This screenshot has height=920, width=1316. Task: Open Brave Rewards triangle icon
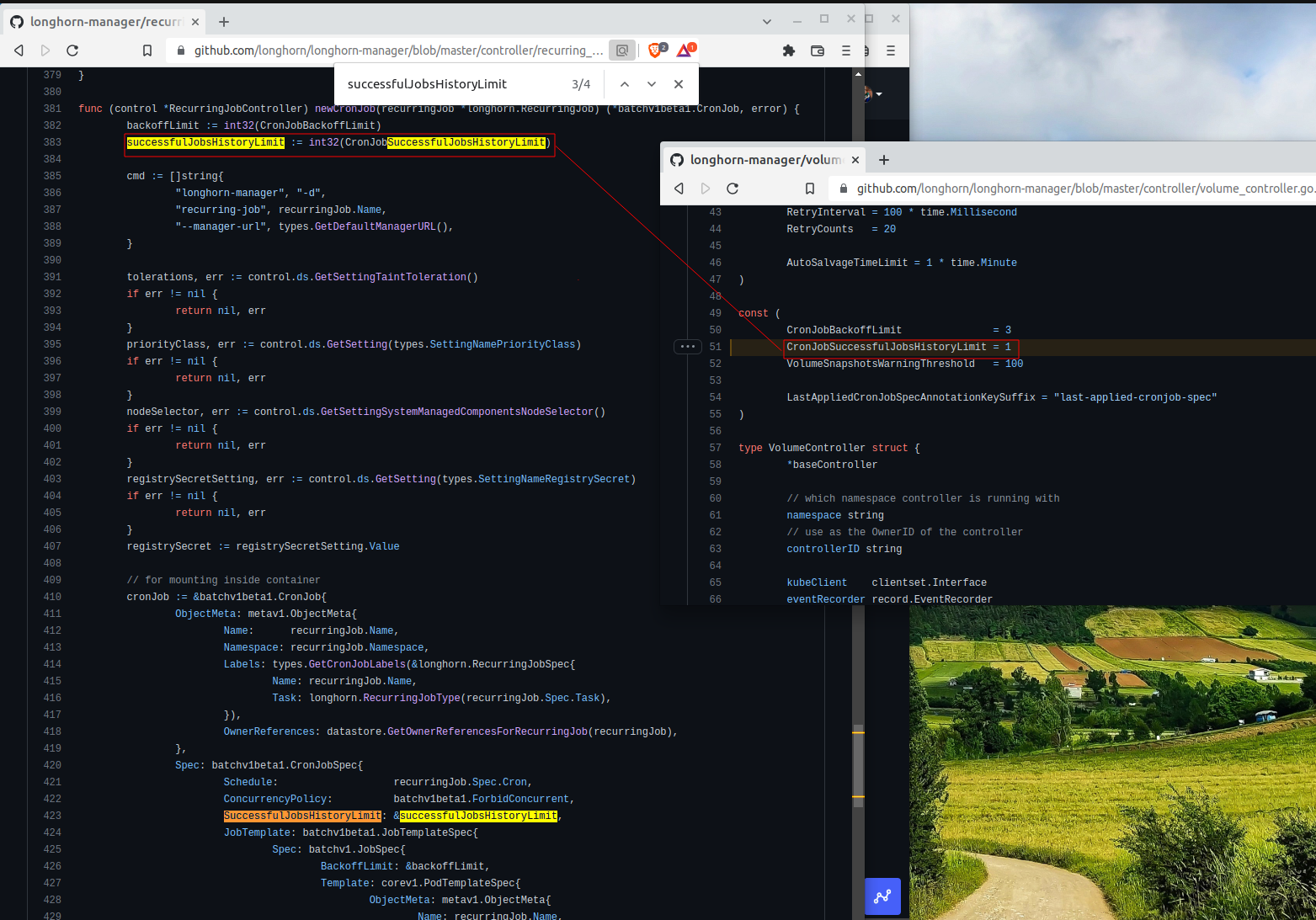pos(685,51)
